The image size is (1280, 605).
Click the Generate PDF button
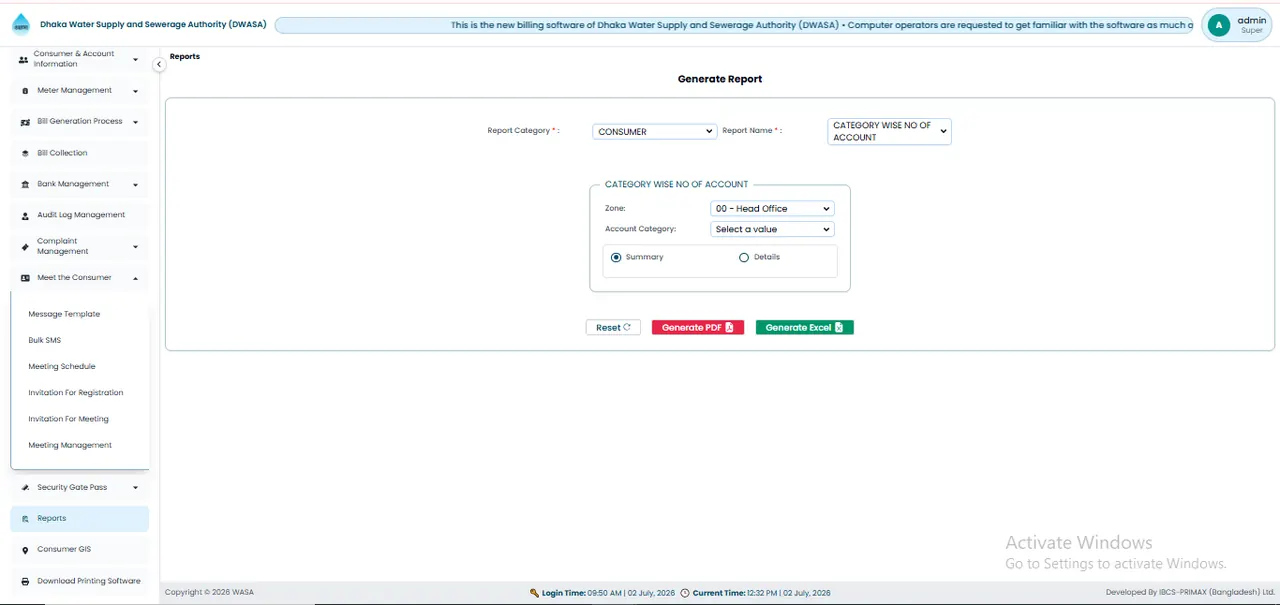[698, 328]
